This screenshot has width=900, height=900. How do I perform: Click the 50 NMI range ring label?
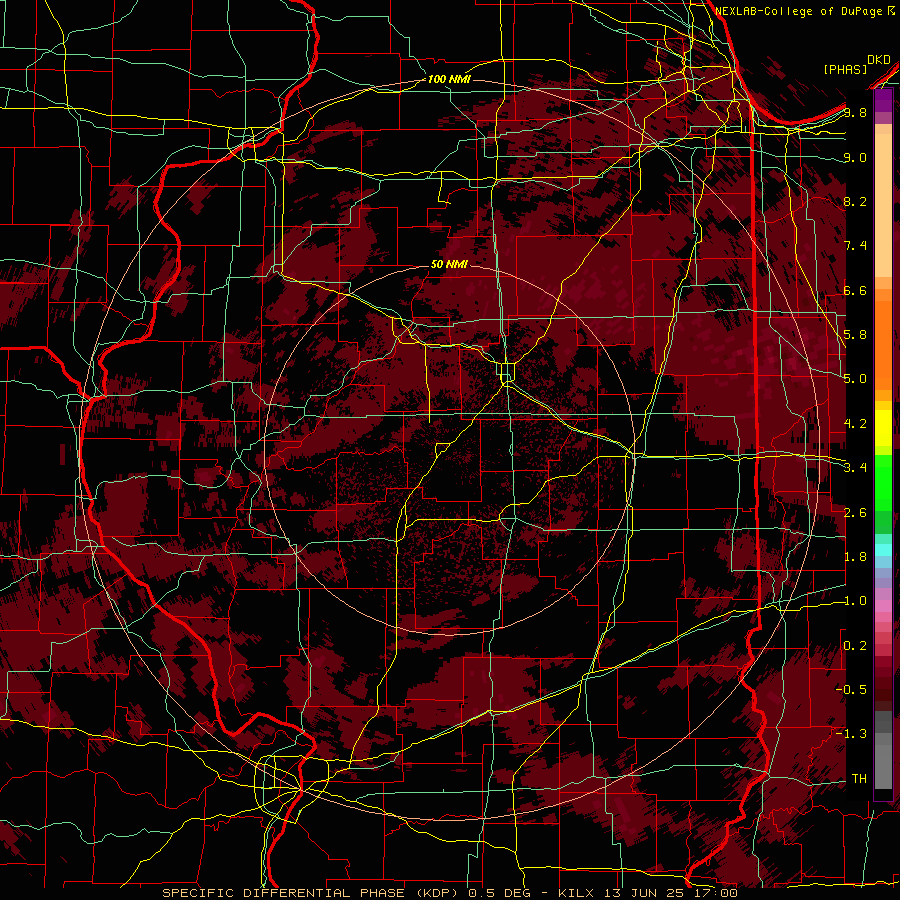tap(449, 265)
